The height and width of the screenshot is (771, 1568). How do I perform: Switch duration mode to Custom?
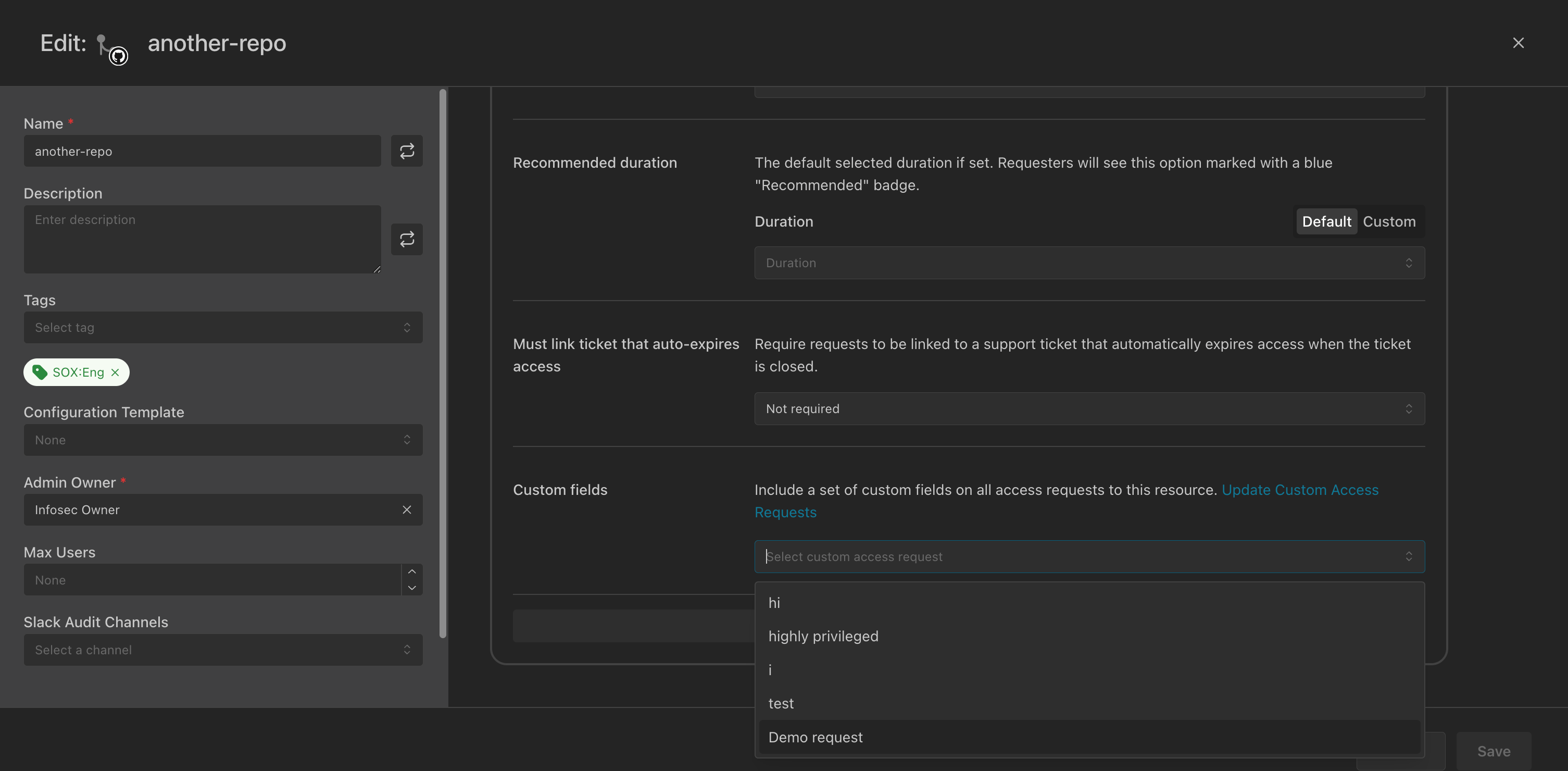tap(1389, 221)
